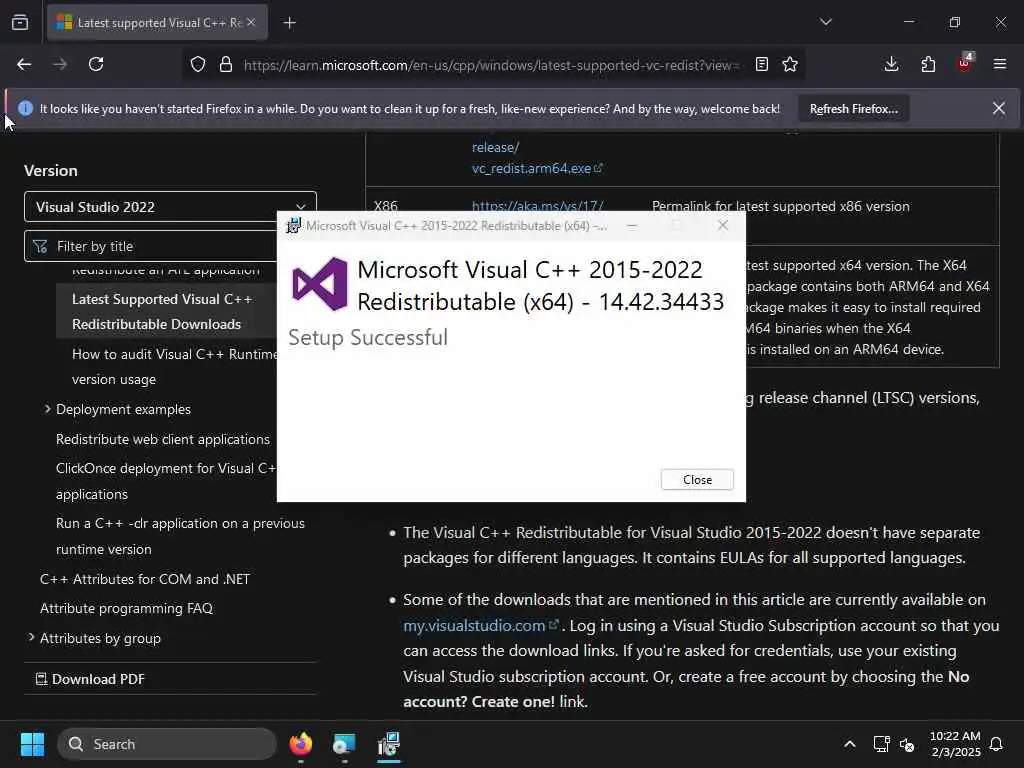Toggle reader view icon in address bar
Viewport: 1024px width, 768px height.
pos(761,64)
